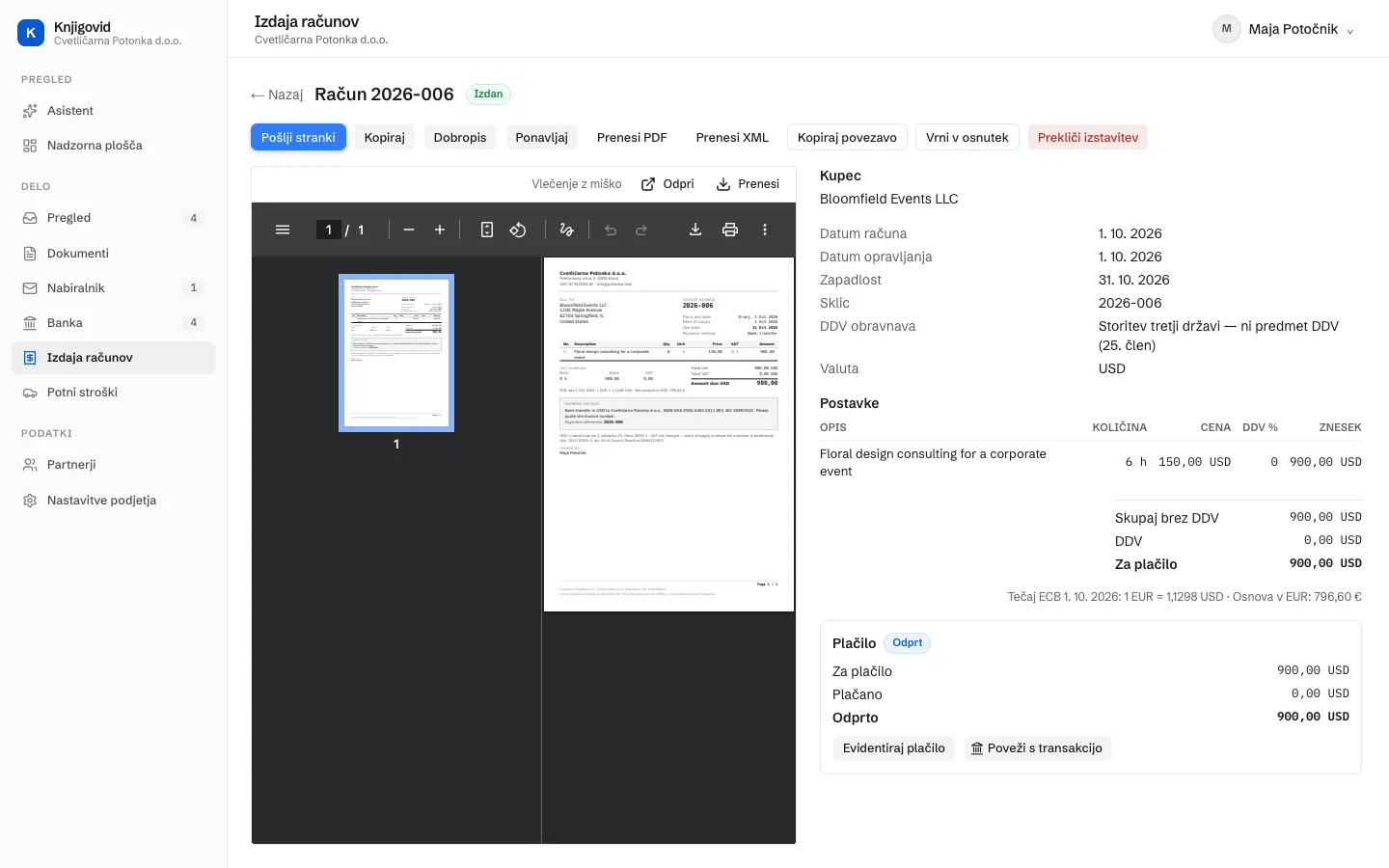This screenshot has width=1389, height=868.
Task: Select page 1 thumbnail in PDF sidebar
Action: (x=396, y=353)
